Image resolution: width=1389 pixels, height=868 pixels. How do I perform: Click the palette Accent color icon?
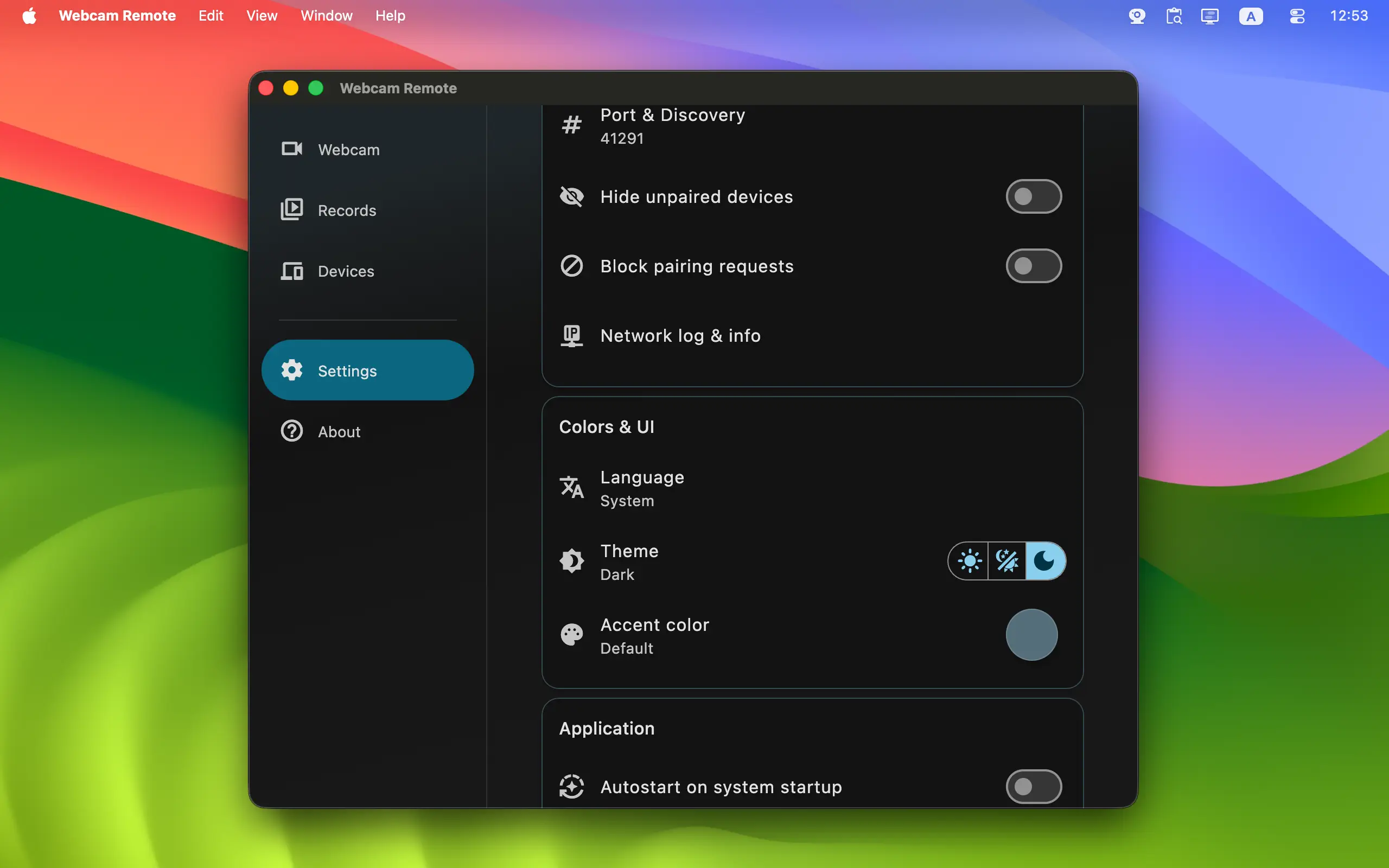pos(571,634)
